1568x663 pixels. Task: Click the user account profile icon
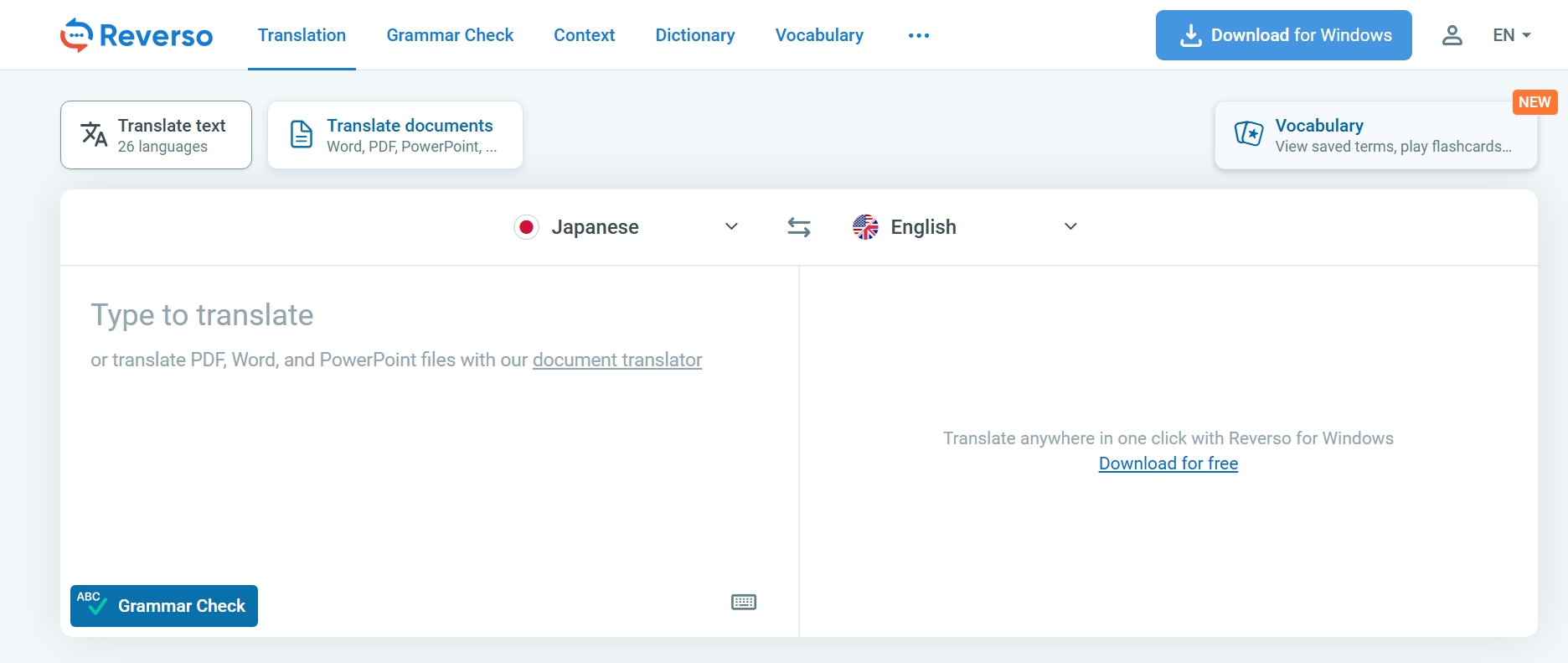coord(1452,35)
